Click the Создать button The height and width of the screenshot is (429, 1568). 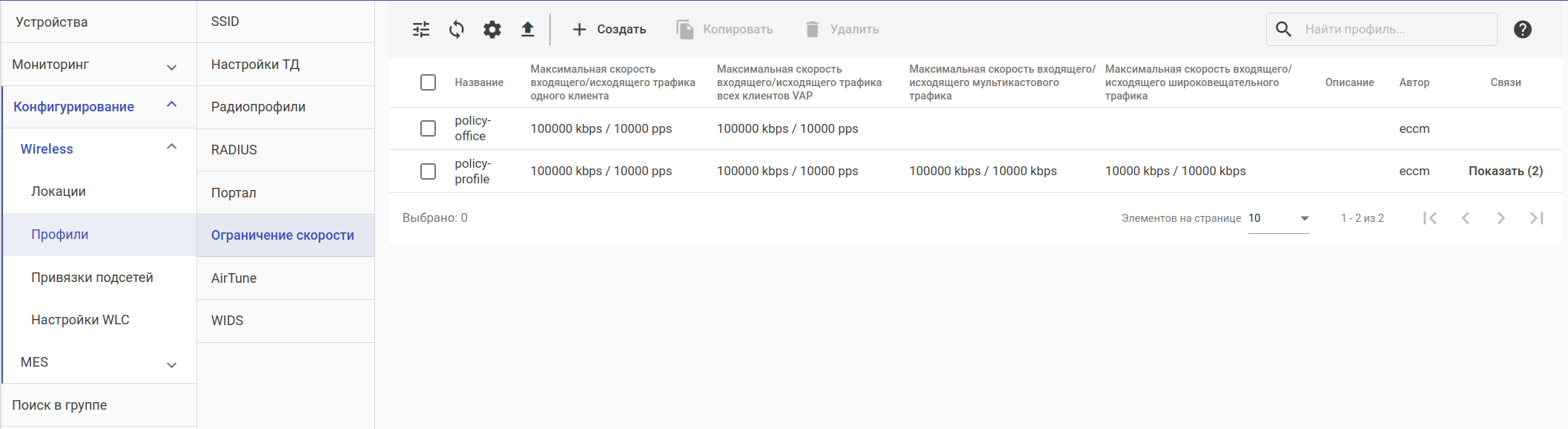pos(609,30)
